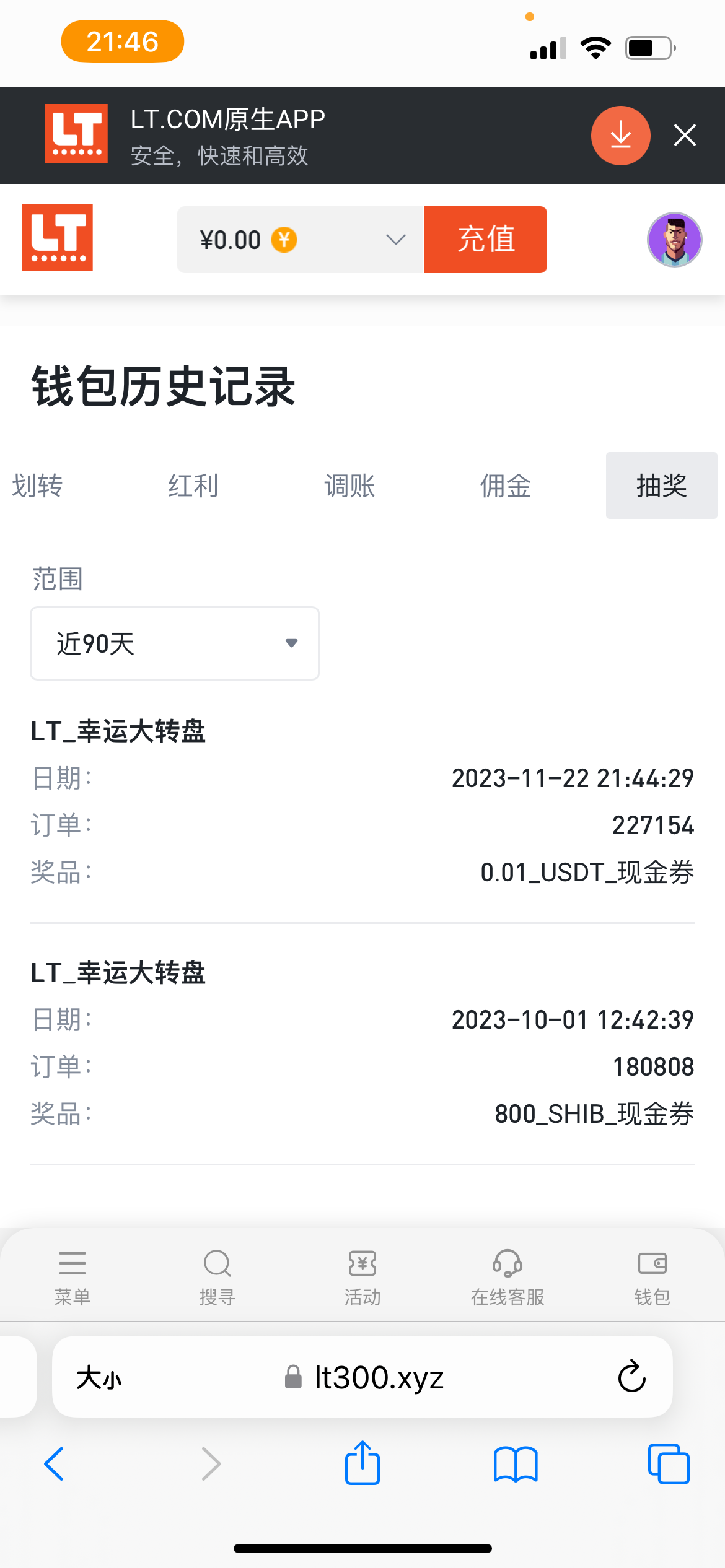The height and width of the screenshot is (1568, 725).
Task: Switch to the 调账 tab
Action: pos(349,486)
